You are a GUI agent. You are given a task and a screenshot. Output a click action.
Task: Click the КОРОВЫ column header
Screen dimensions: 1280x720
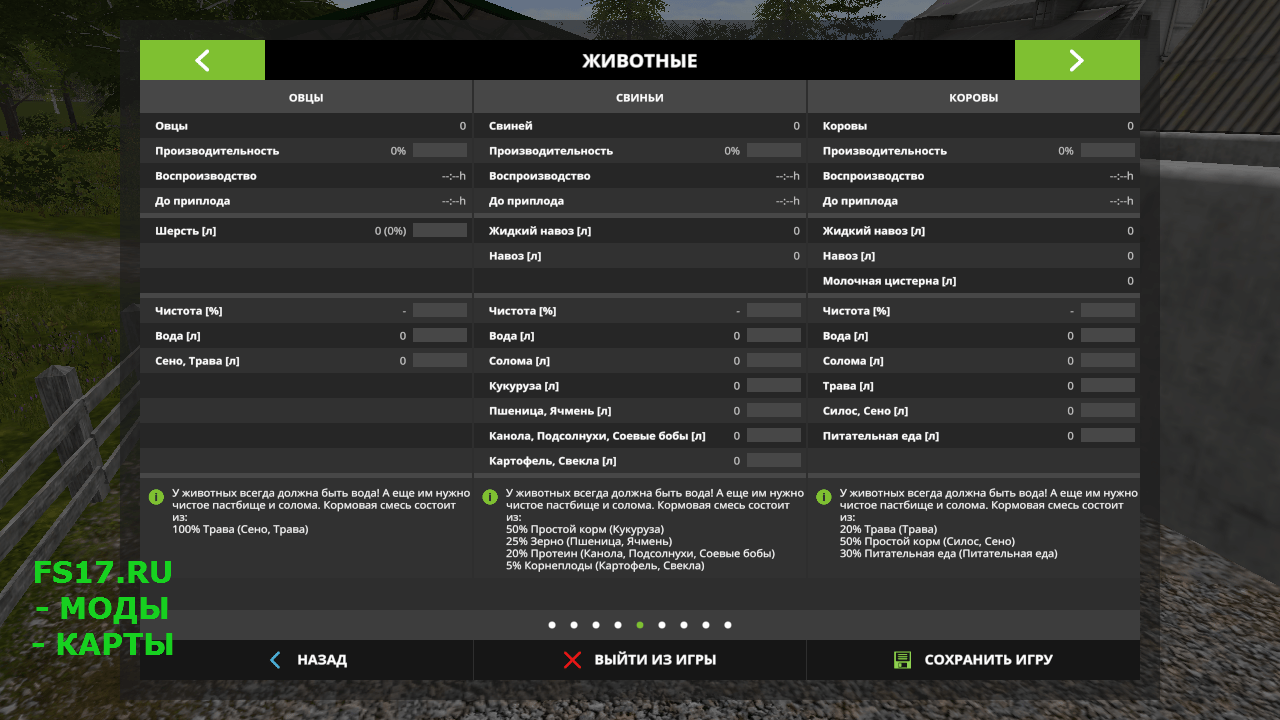(x=973, y=98)
